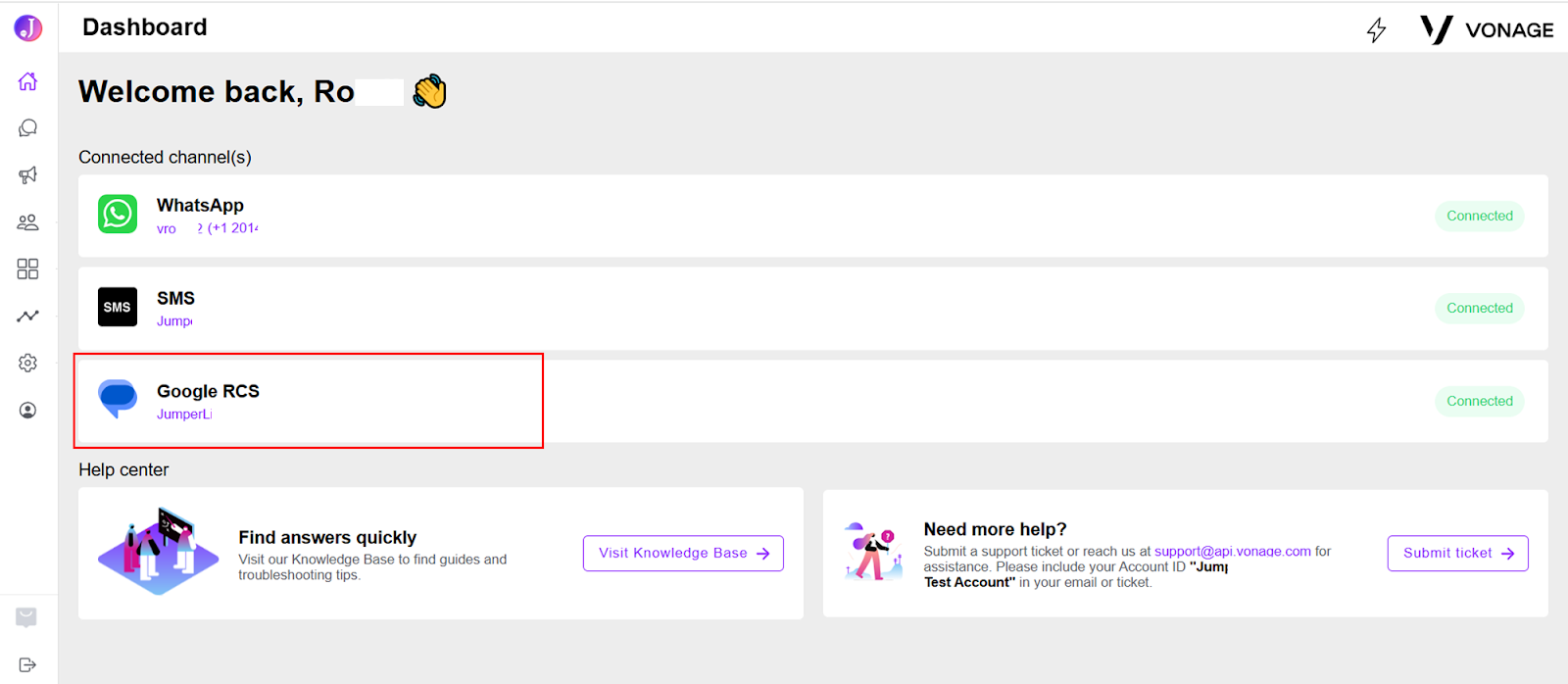This screenshot has width=1568, height=684.
Task: Click the Home icon in the sidebar
Action: click(27, 81)
